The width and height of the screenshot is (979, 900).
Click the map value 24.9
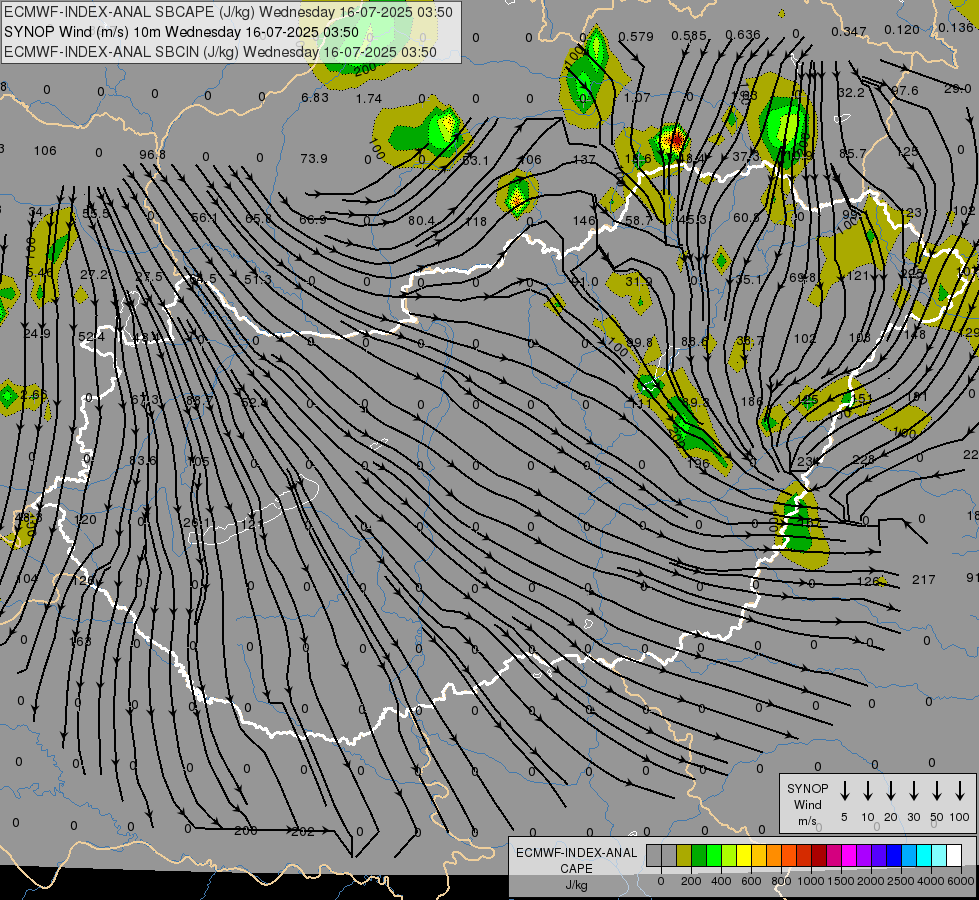click(36, 334)
